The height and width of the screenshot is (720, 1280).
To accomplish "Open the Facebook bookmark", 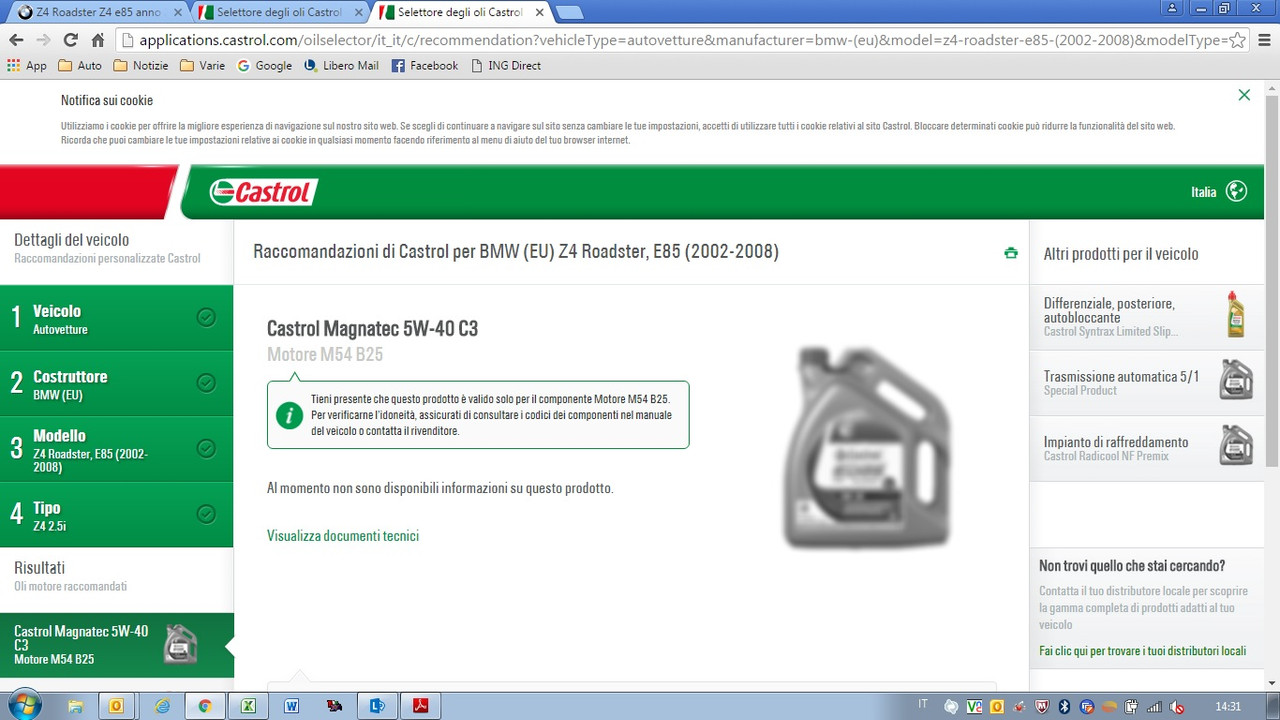I will coord(425,66).
